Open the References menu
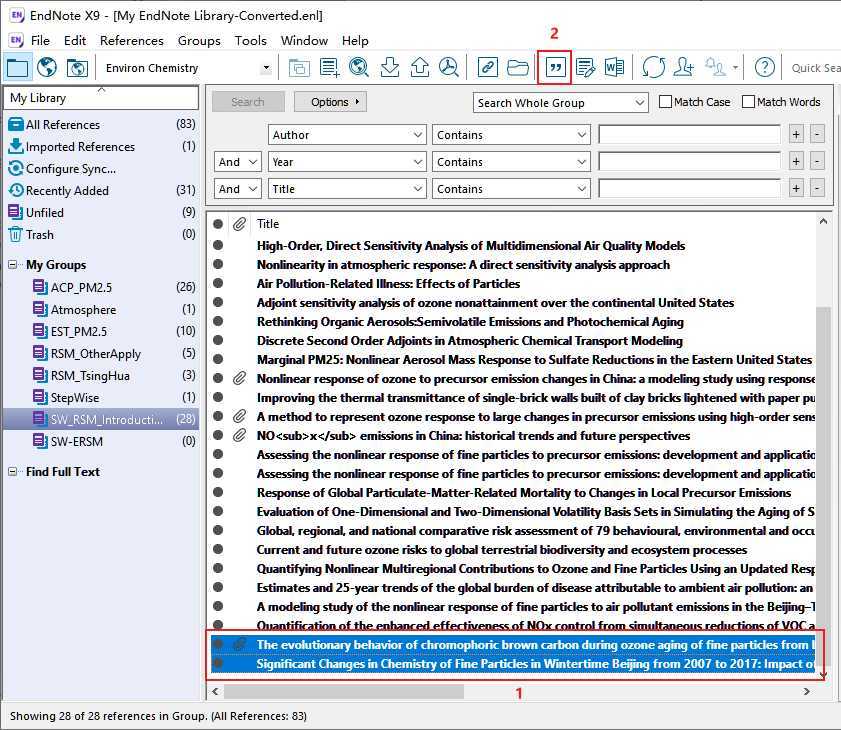The image size is (841, 730). tap(132, 41)
